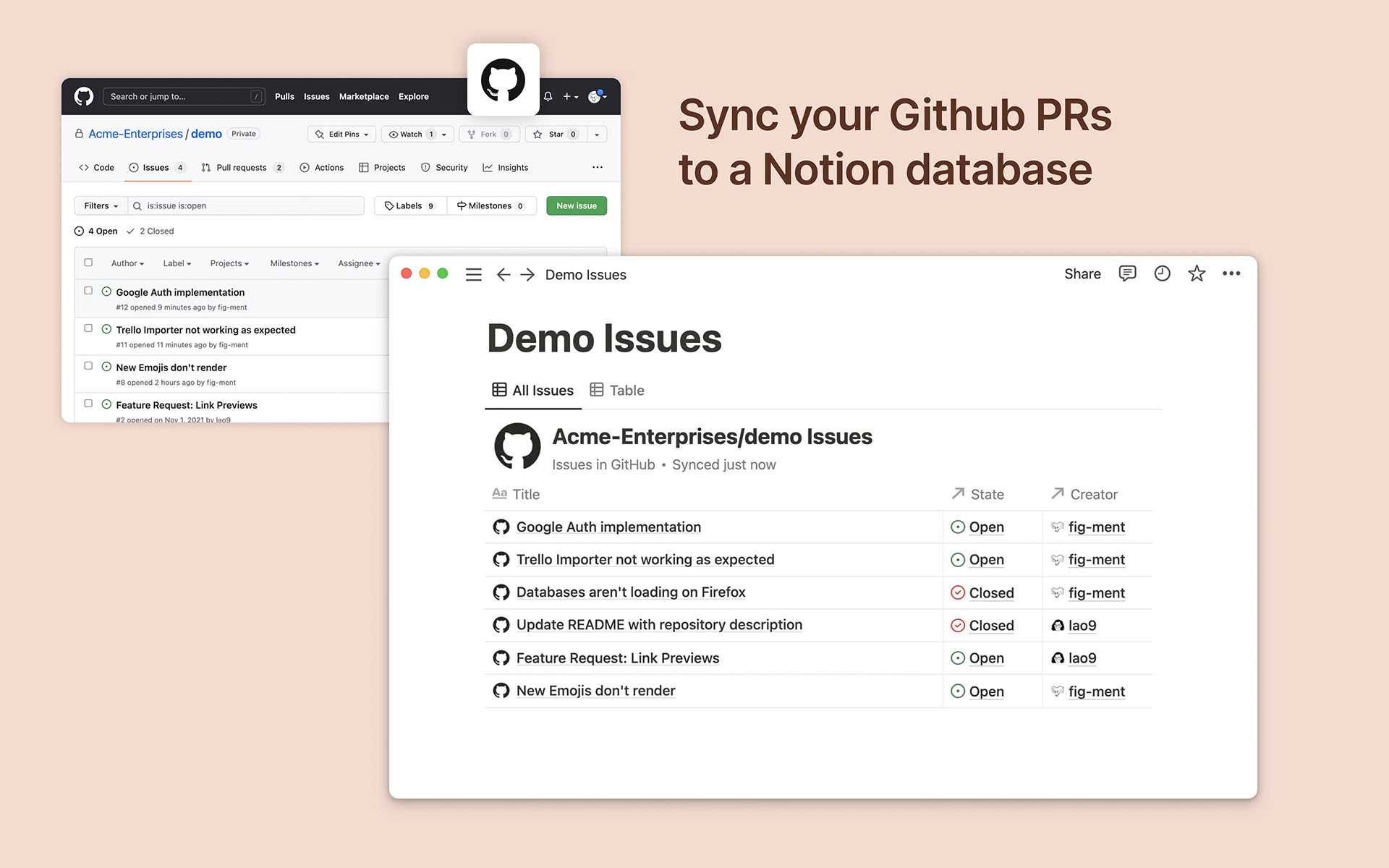Open the Notion page options ellipsis
The height and width of the screenshot is (868, 1389).
tap(1231, 273)
